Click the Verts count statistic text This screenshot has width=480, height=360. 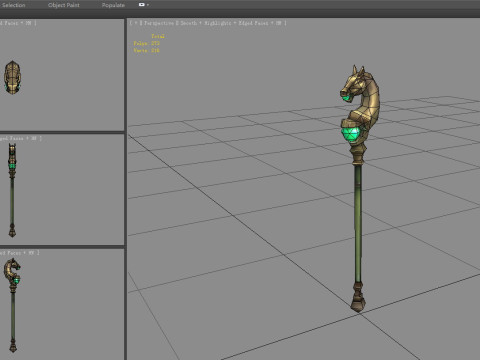coord(147,50)
